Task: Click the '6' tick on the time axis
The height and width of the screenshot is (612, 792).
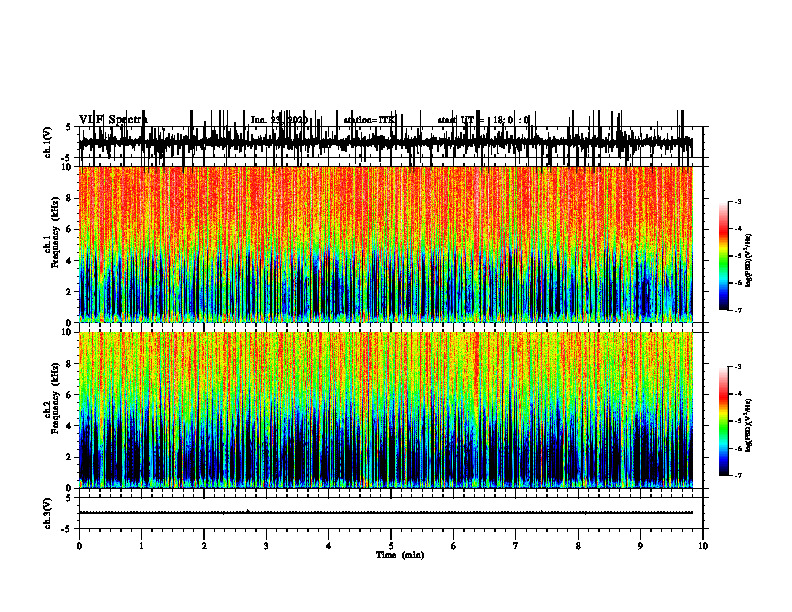Action: tap(454, 546)
